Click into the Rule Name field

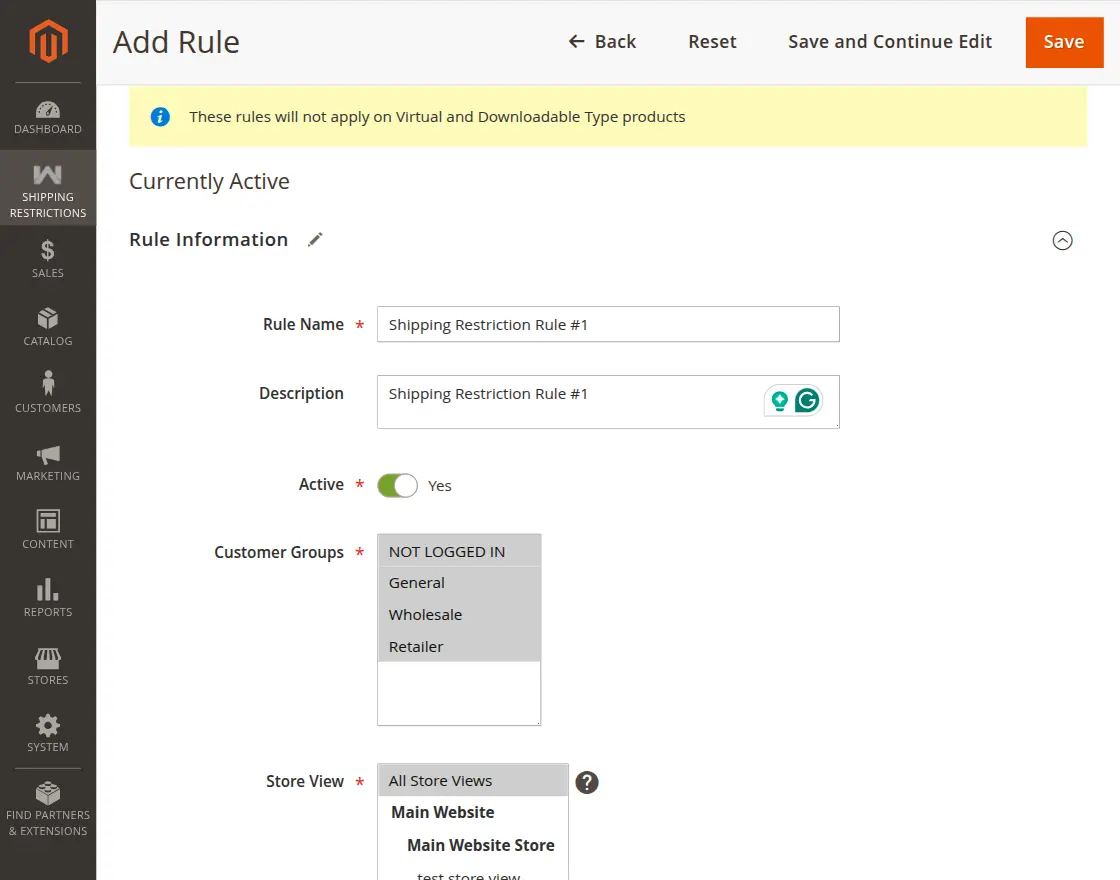click(x=608, y=324)
